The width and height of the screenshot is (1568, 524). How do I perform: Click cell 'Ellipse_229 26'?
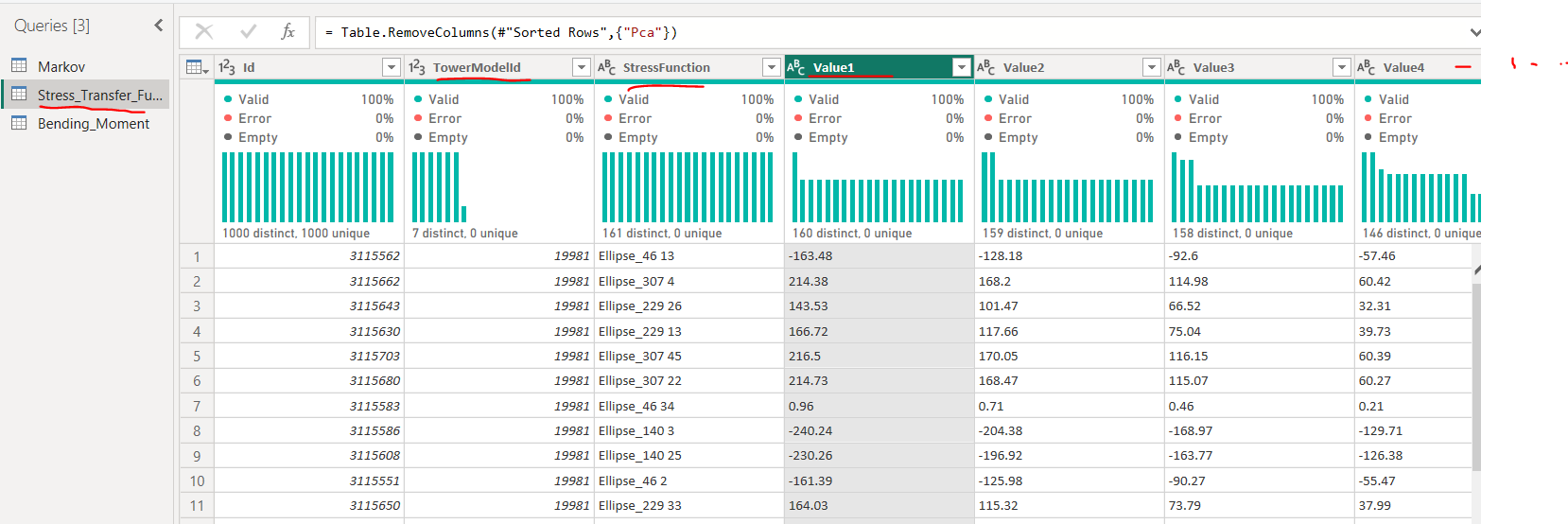tap(689, 306)
